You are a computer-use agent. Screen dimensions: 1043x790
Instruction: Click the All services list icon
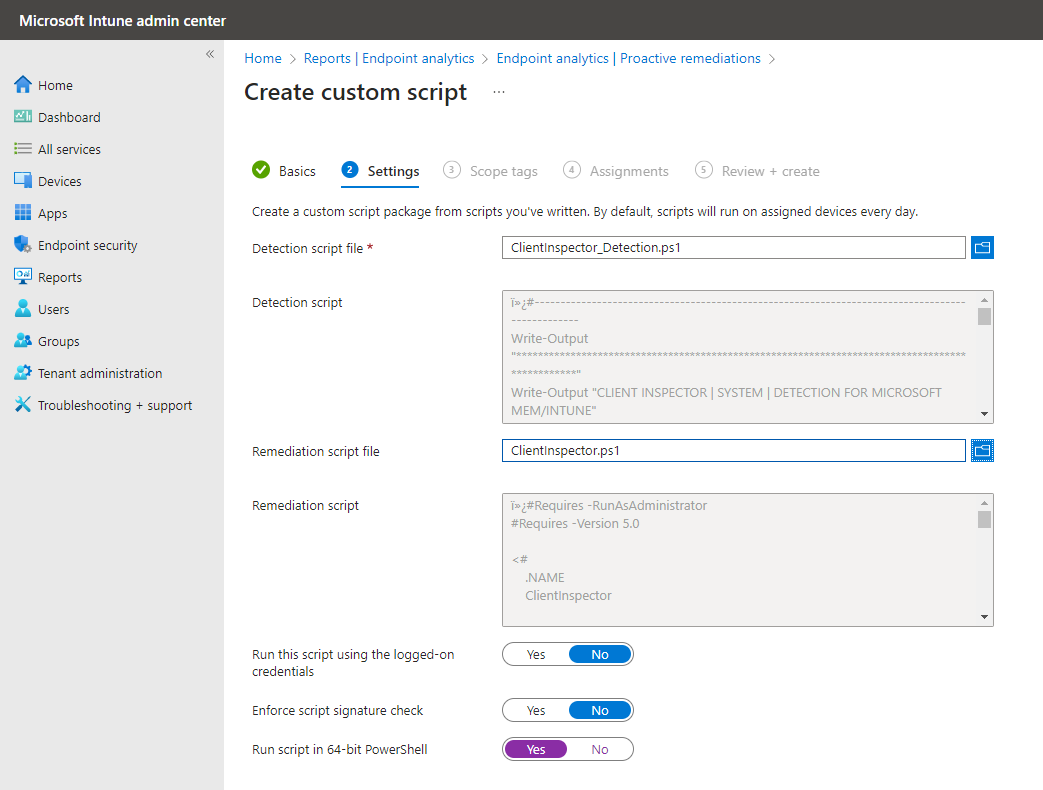pyautogui.click(x=23, y=149)
